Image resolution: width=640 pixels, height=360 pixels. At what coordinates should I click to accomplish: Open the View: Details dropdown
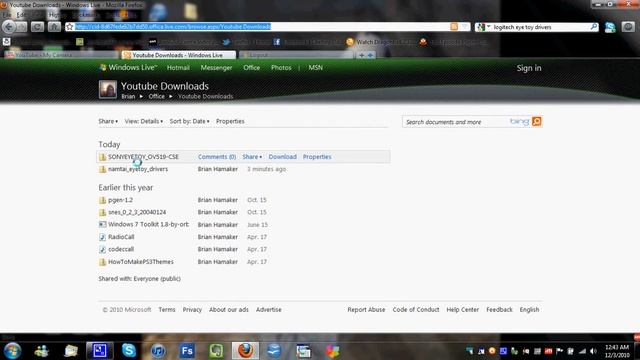144,121
